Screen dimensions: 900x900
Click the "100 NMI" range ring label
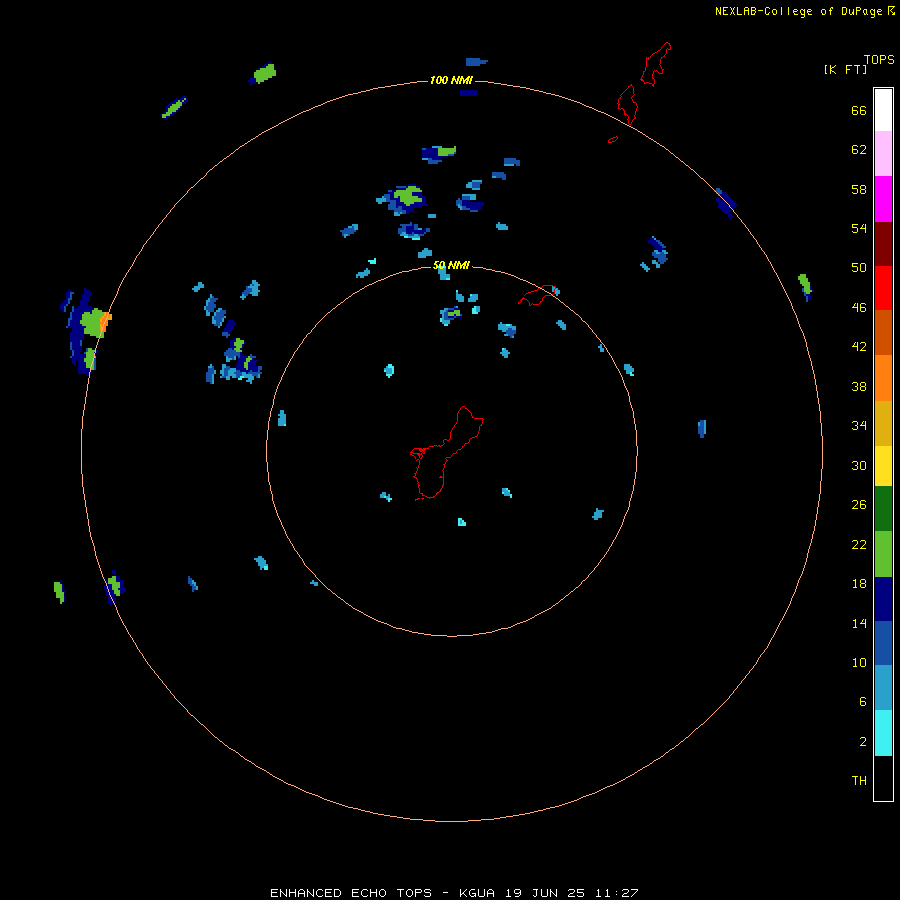[451, 80]
